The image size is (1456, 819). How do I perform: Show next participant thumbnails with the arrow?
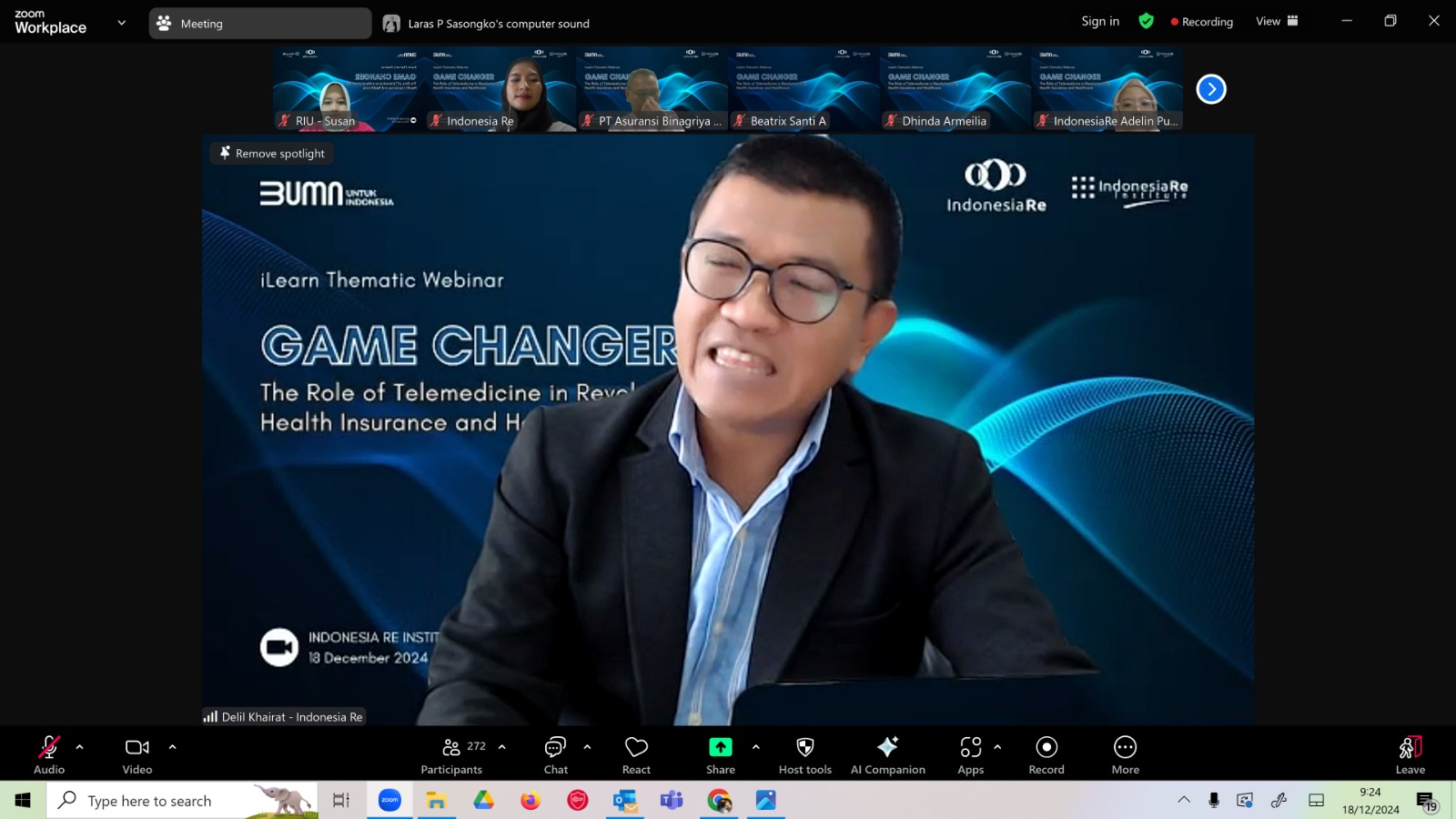click(1211, 89)
